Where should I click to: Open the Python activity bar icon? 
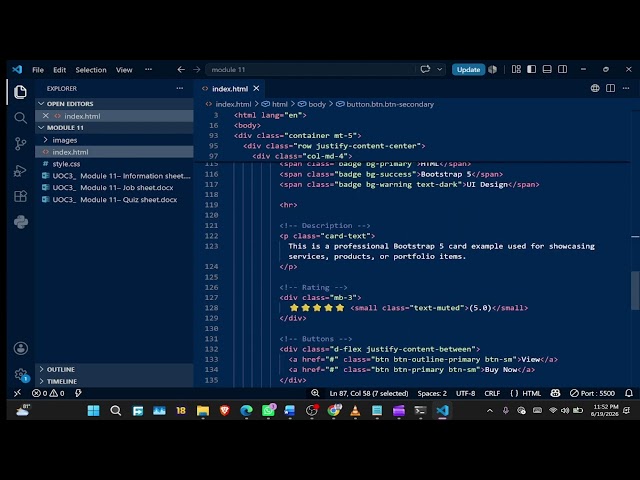tap(20, 222)
